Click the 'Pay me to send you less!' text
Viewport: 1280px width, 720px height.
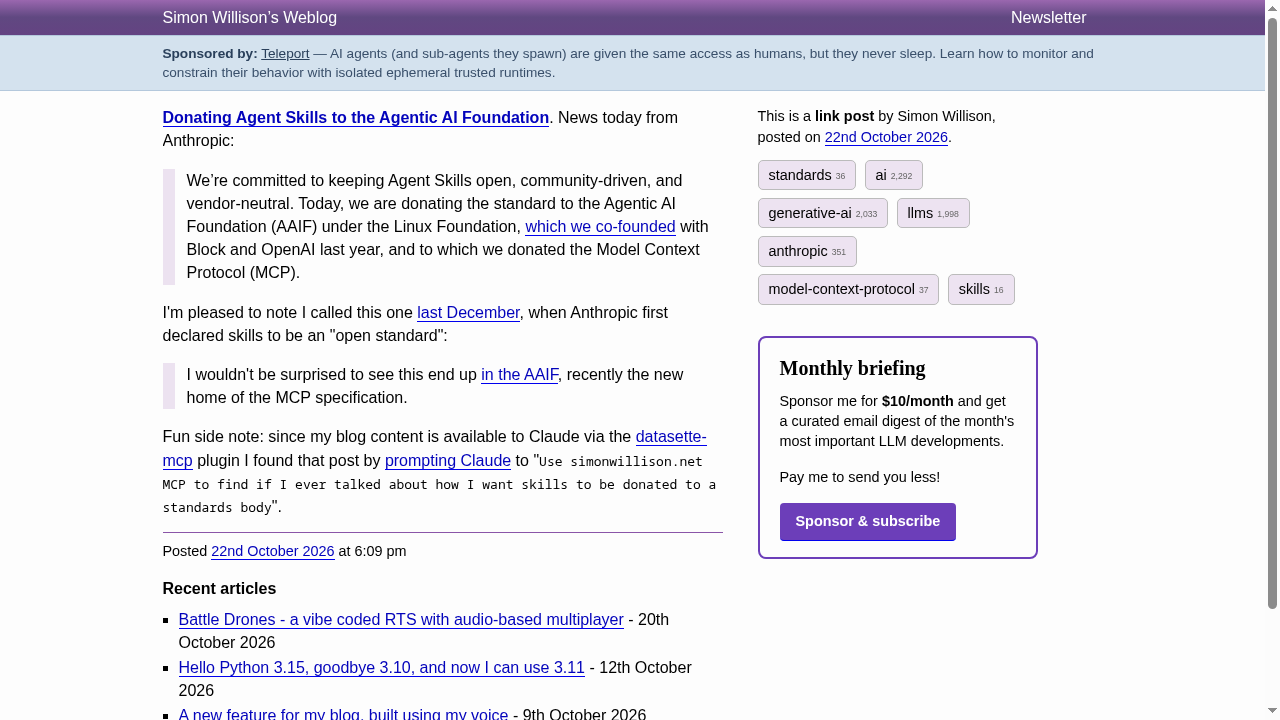[860, 477]
